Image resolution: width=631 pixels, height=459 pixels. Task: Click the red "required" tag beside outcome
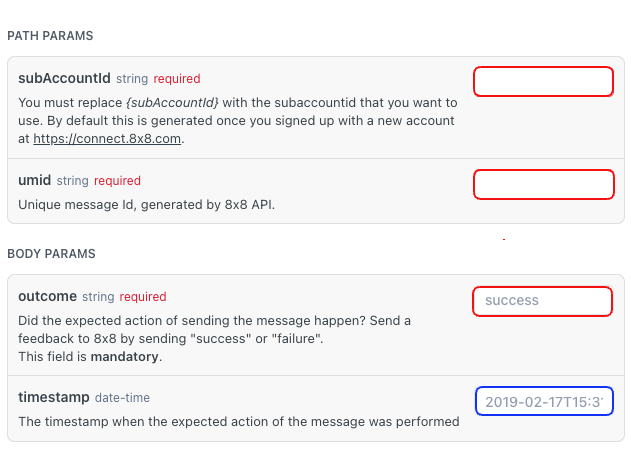pyautogui.click(x=142, y=297)
